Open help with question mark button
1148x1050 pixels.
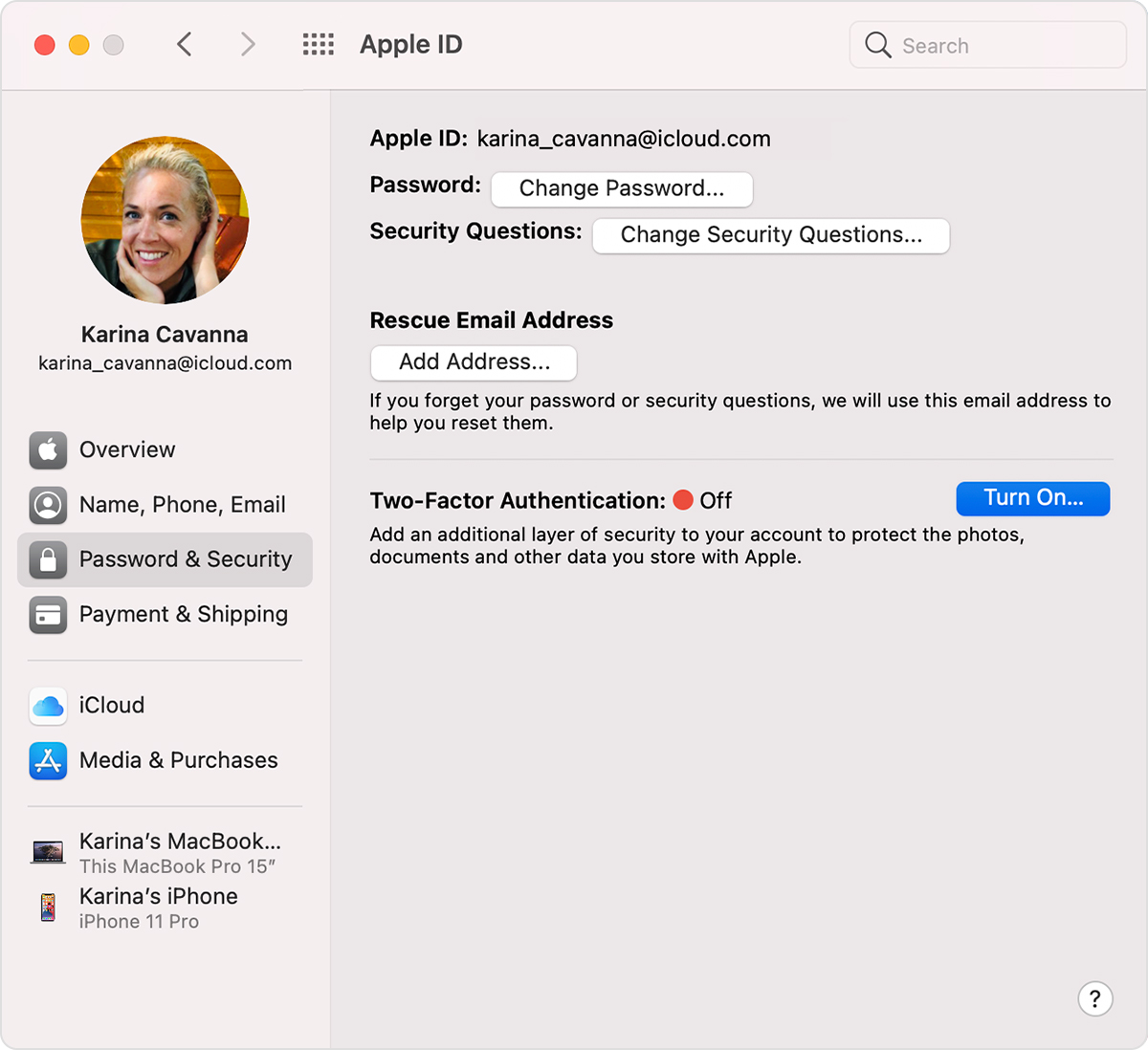pyautogui.click(x=1095, y=999)
